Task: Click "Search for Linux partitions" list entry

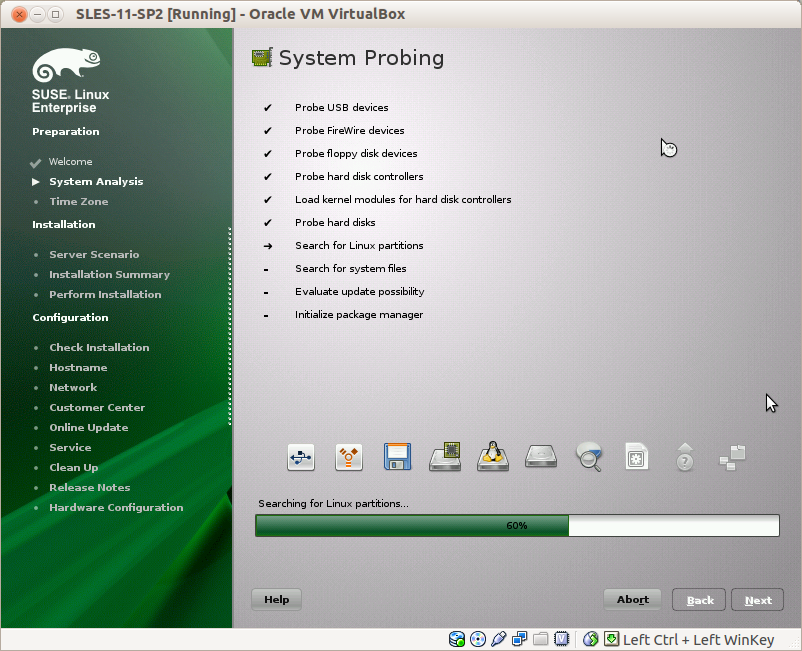Action: [359, 245]
